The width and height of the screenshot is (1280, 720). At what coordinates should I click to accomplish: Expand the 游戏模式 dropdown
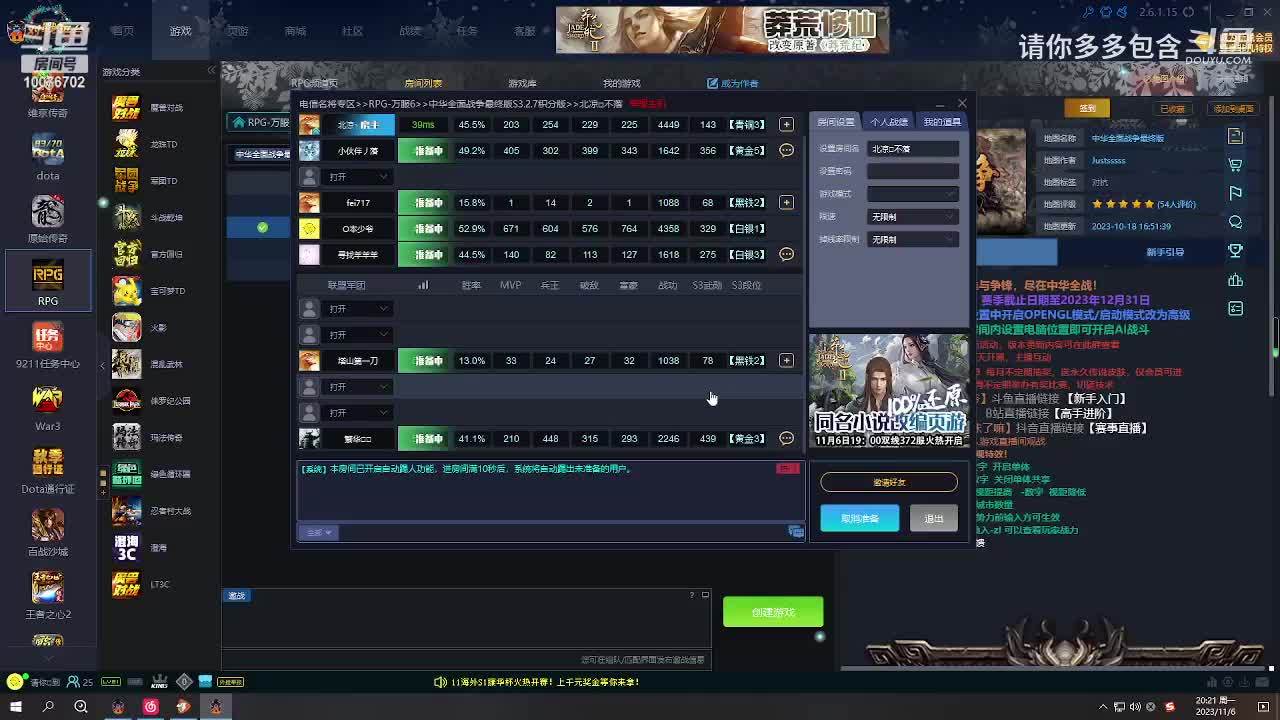coord(913,194)
